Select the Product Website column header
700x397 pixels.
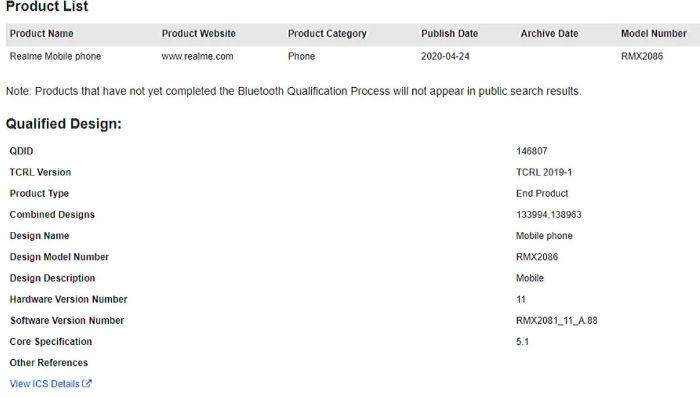point(199,33)
